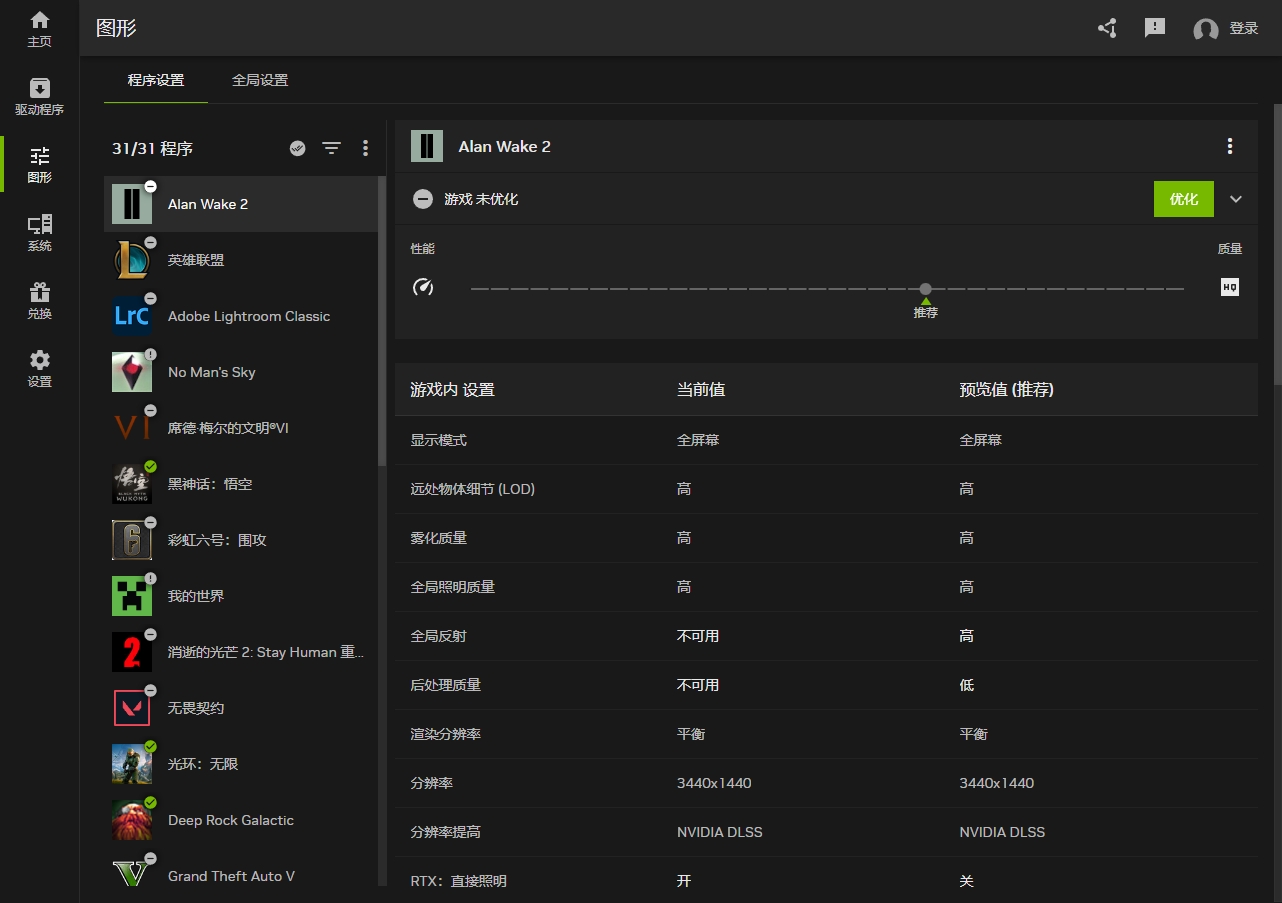Switch to the 全局设置 tab

pos(260,80)
